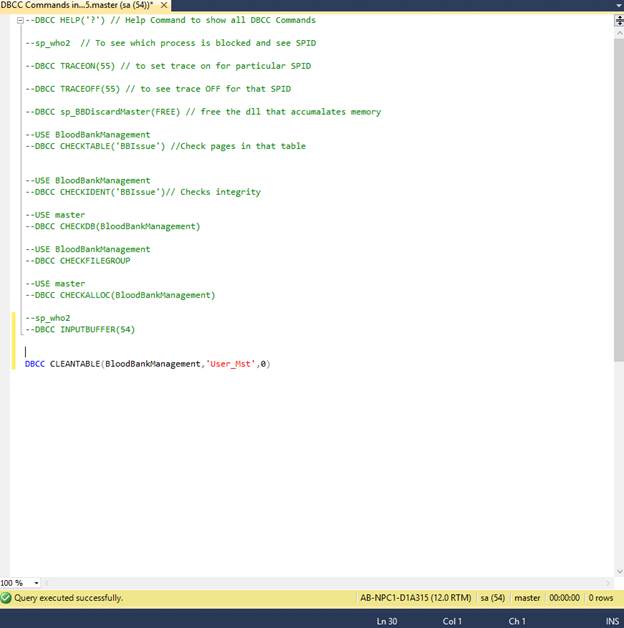Click the INS insert mode indicator

pos(612,621)
